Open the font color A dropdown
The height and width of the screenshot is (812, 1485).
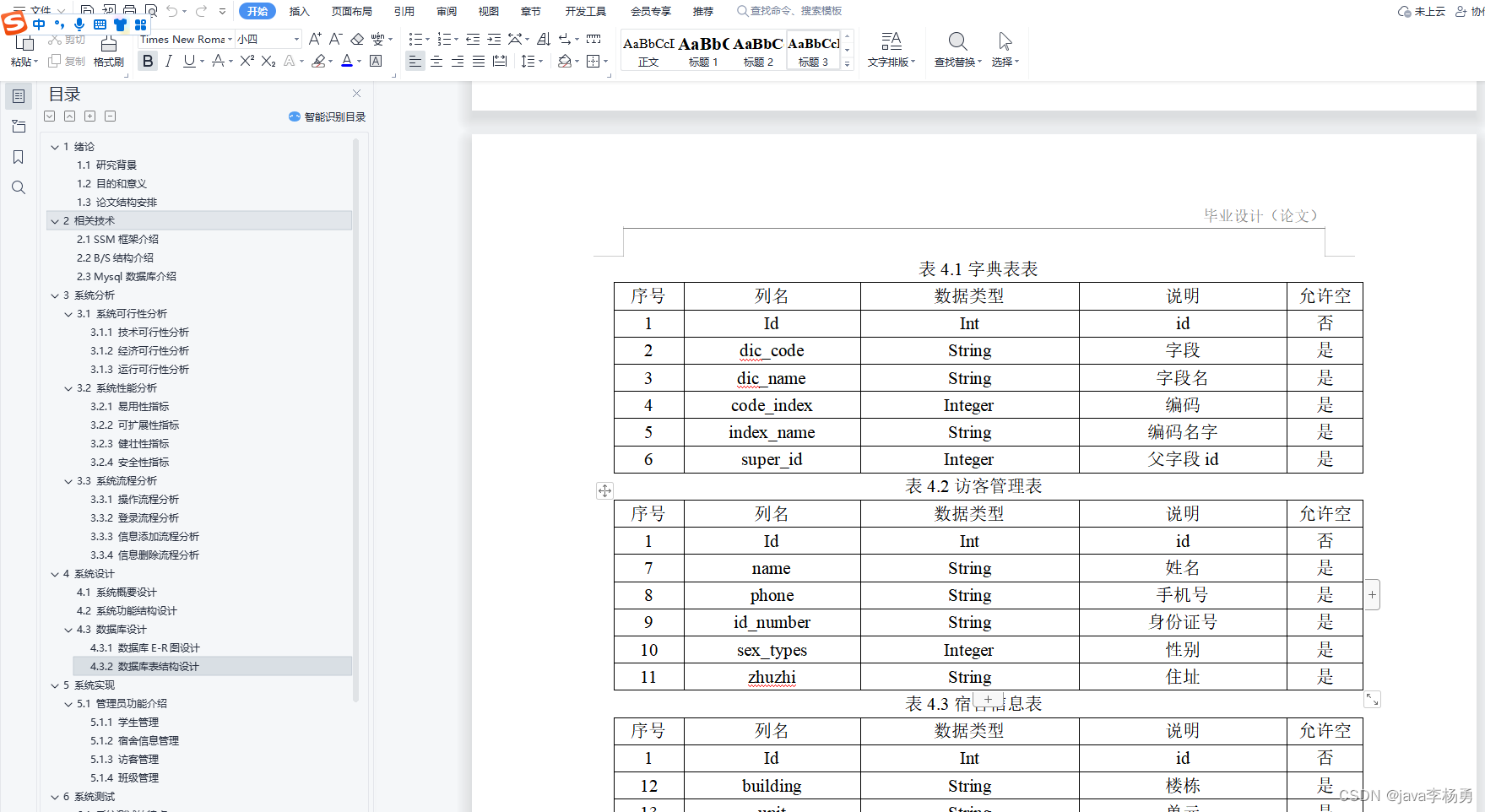click(x=360, y=62)
